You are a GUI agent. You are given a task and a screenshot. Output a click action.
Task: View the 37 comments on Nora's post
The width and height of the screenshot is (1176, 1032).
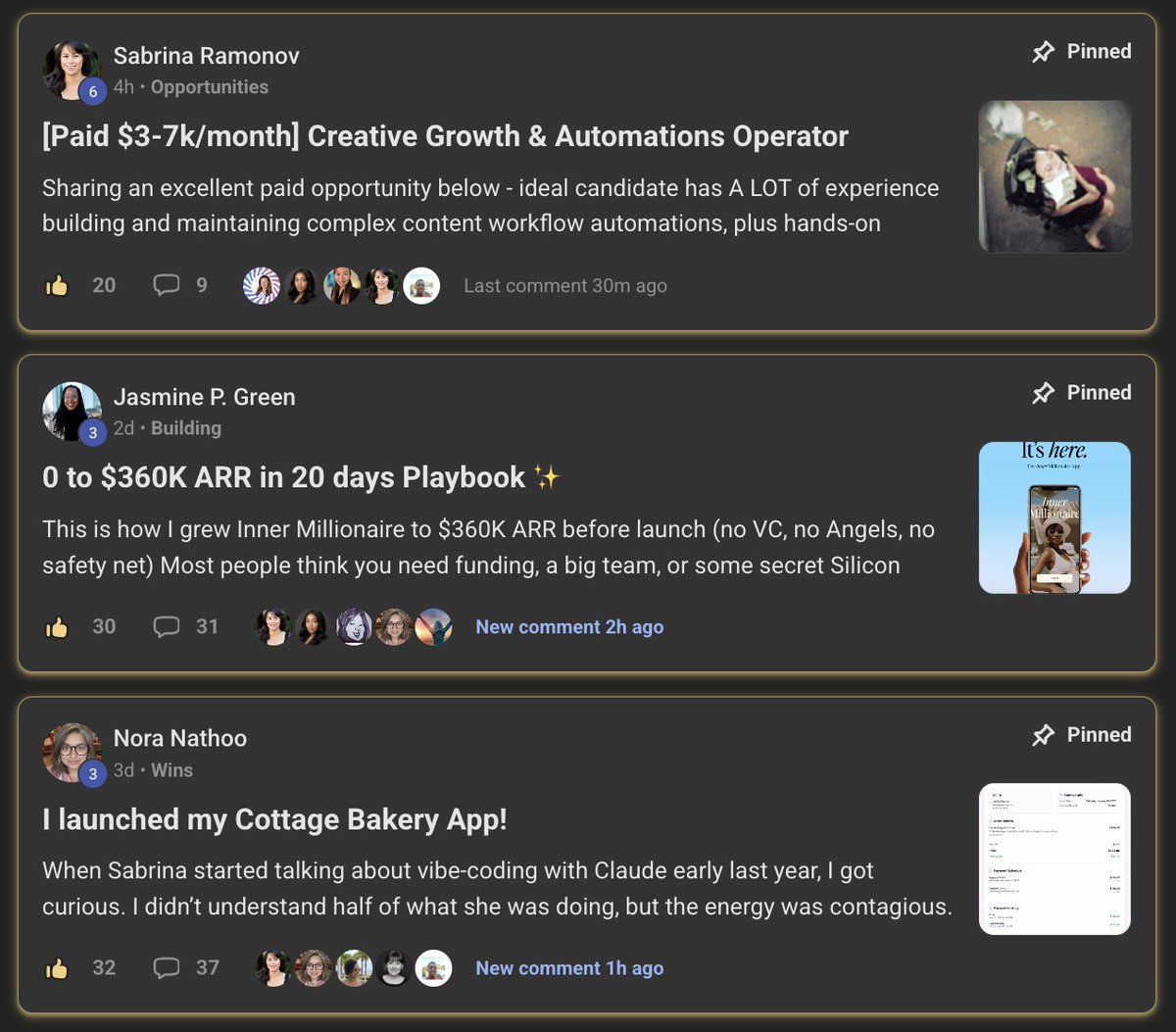[168, 967]
